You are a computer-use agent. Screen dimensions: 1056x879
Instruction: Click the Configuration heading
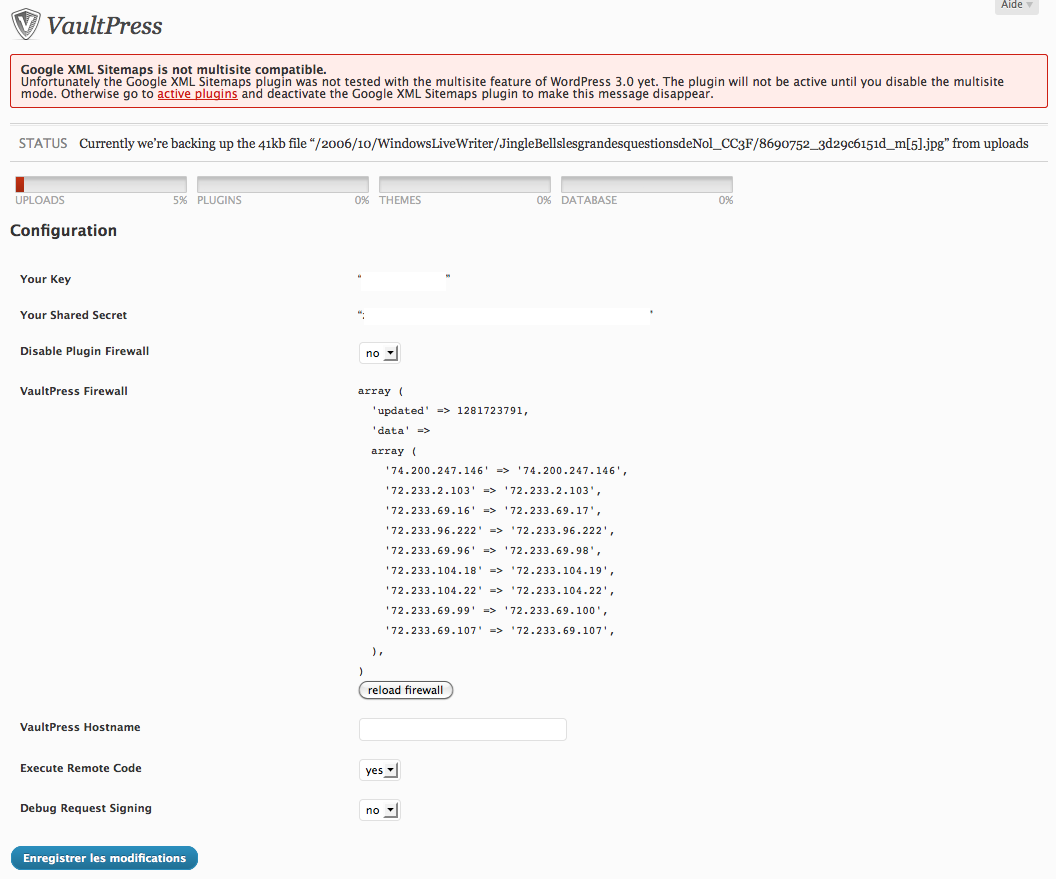pyautogui.click(x=63, y=230)
